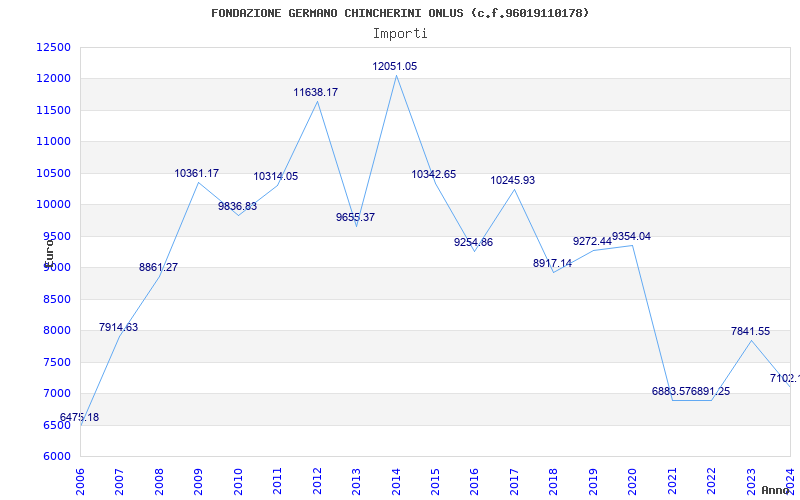Select the 2023 year axis label
Screen dimensions: 800x500
click(752, 481)
